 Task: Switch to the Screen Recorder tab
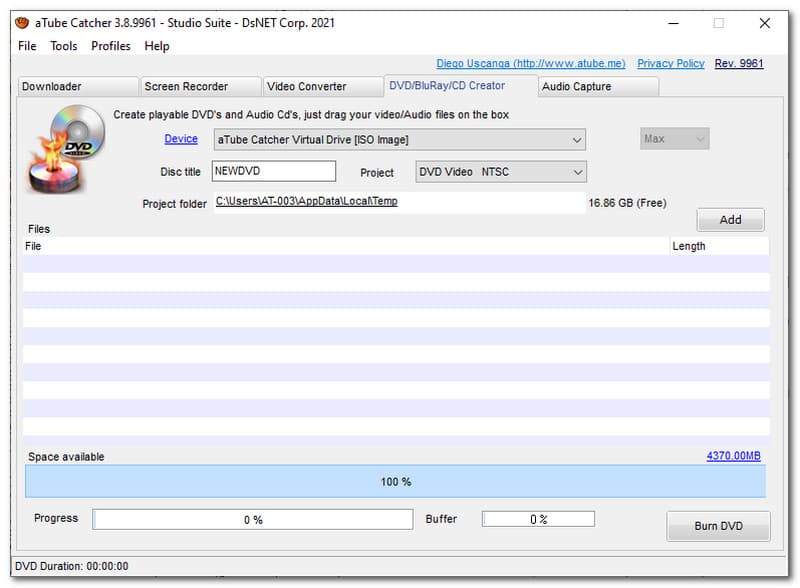[x=201, y=86]
